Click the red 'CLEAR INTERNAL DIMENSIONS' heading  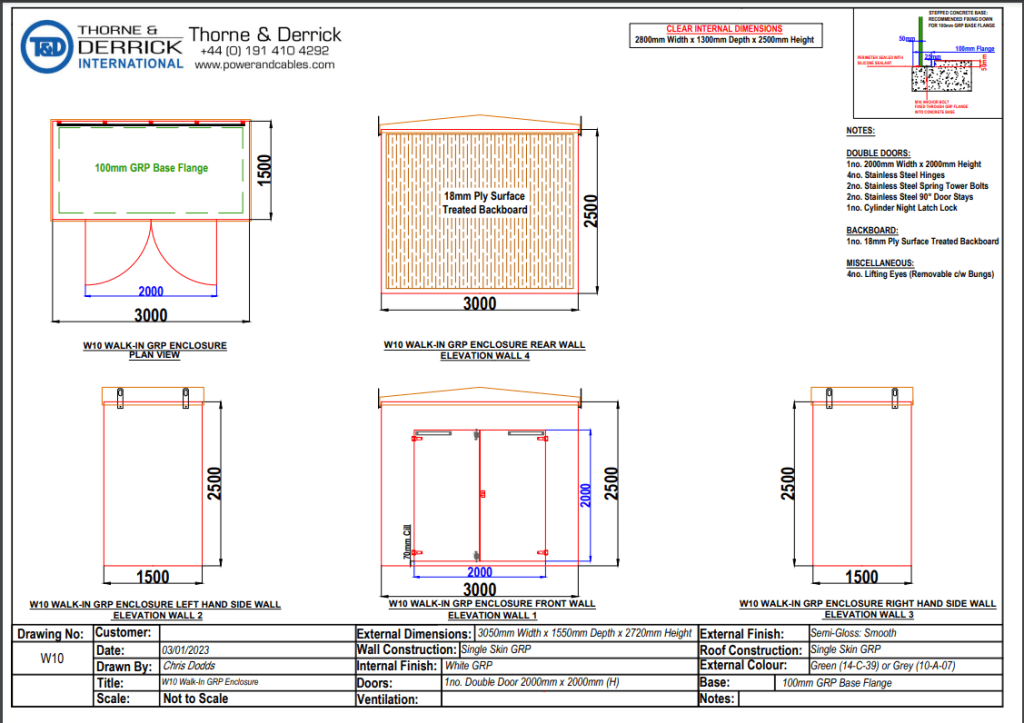pos(724,29)
